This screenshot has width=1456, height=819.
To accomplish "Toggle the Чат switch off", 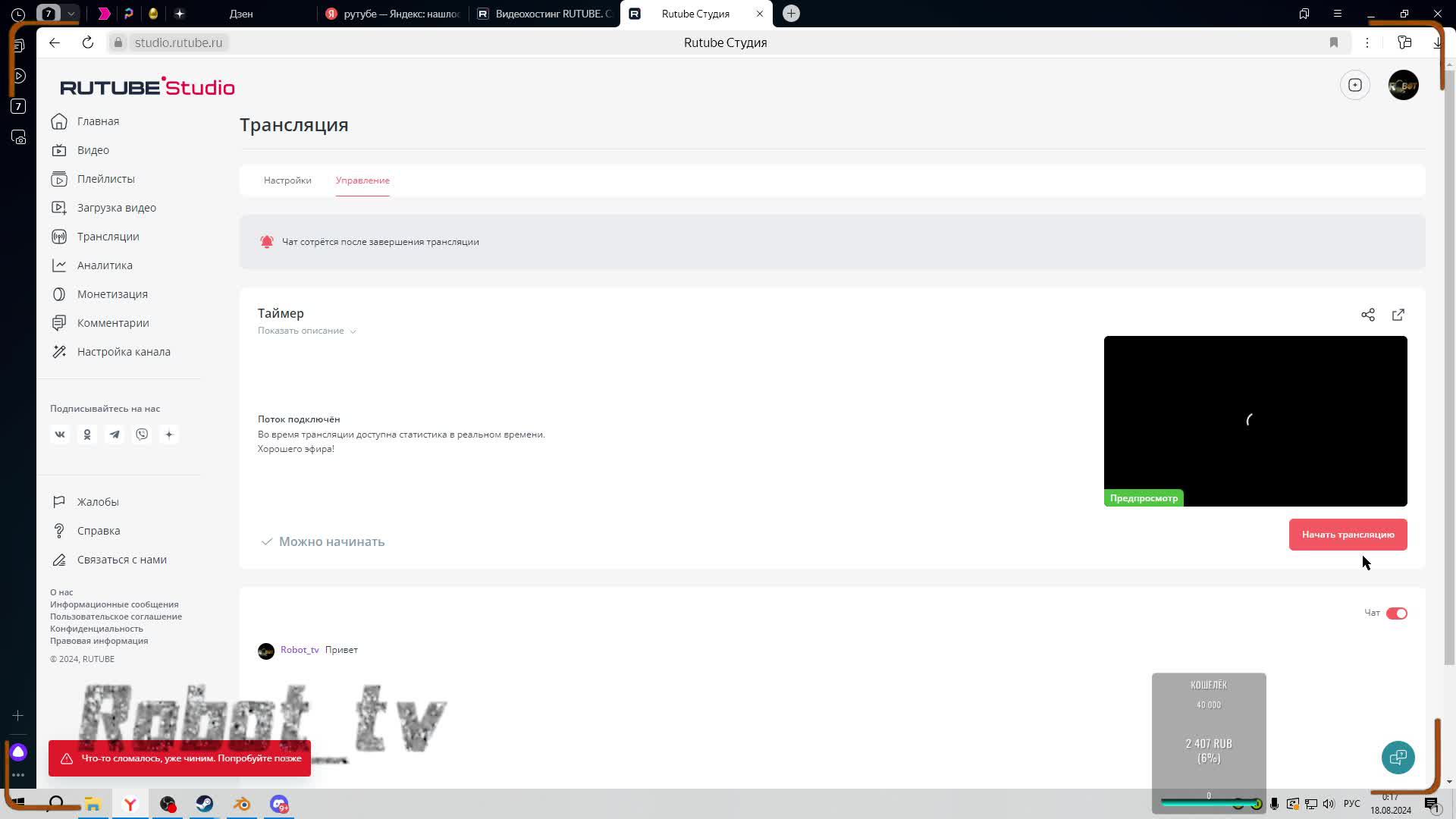I will pyautogui.click(x=1396, y=613).
